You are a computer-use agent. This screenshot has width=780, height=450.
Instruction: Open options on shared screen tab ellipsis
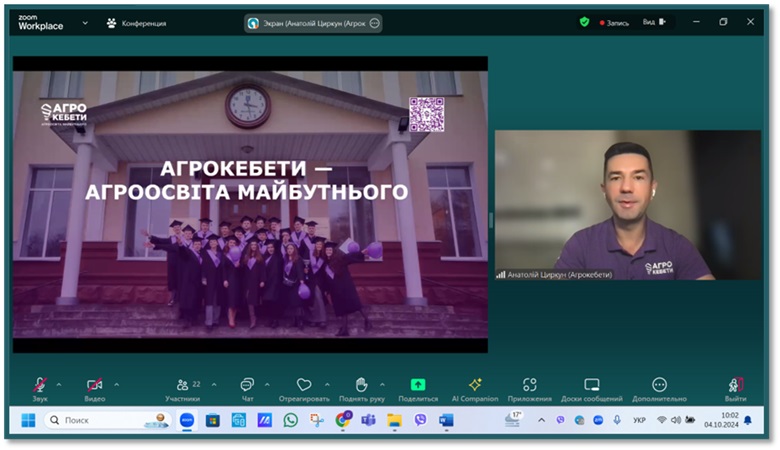coord(375,23)
